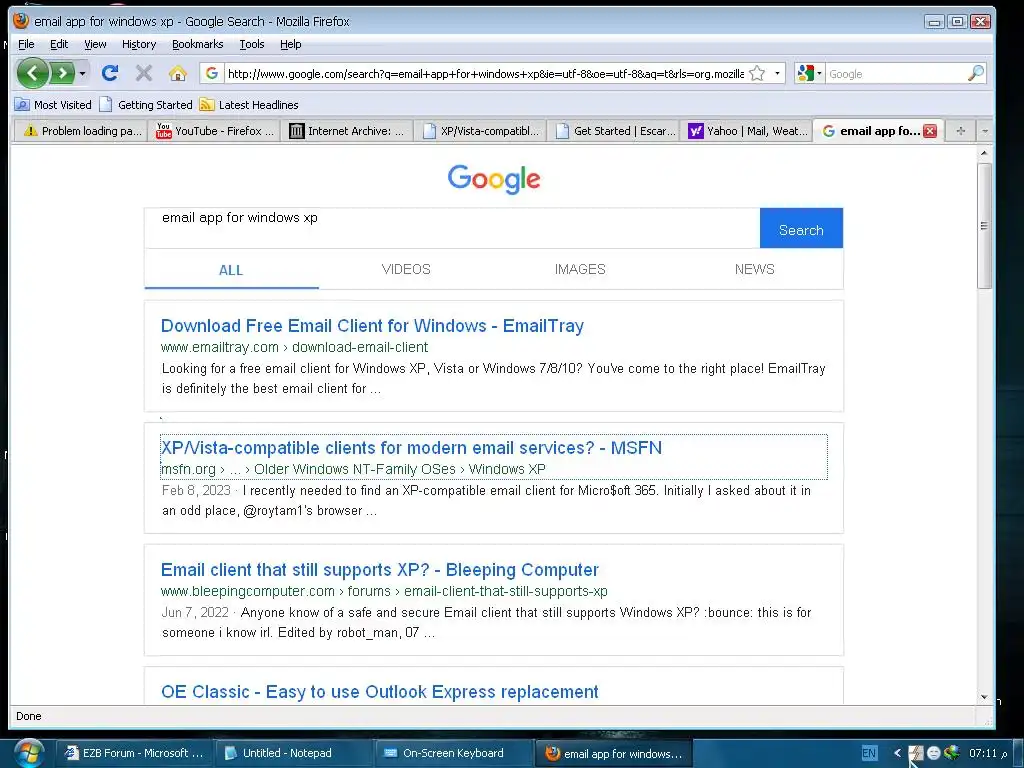
Task: Click the Firefox icon in the title bar
Action: point(21,21)
